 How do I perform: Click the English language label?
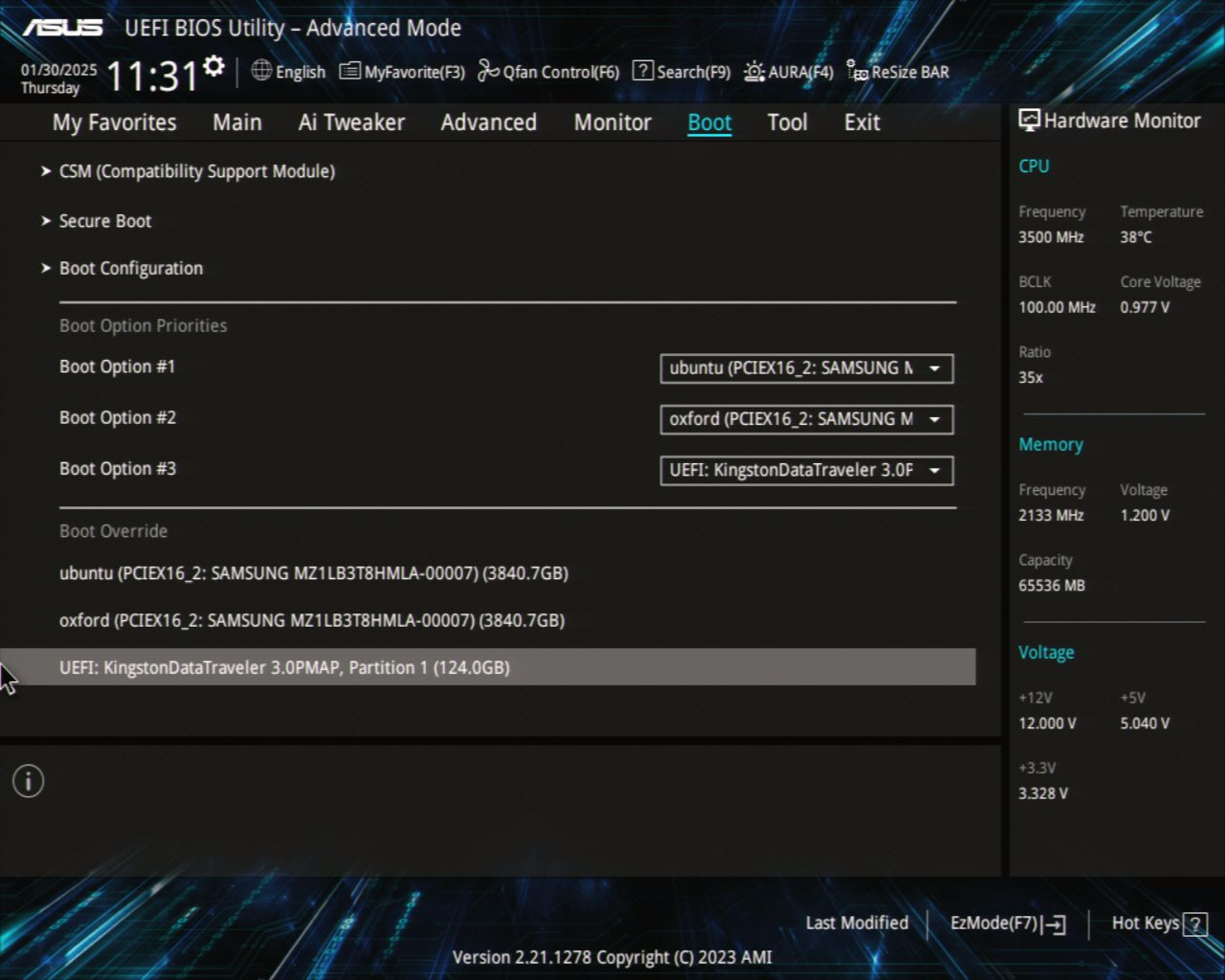click(301, 72)
